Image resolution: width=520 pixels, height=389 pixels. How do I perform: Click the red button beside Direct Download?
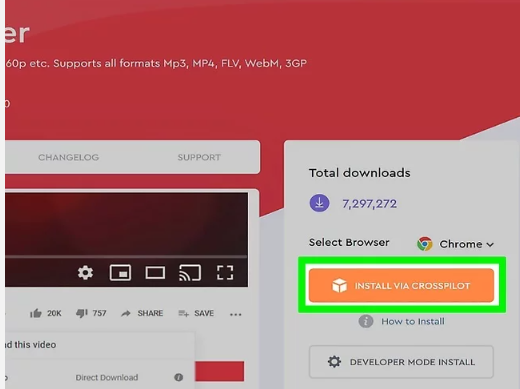pyautogui.click(x=220, y=371)
